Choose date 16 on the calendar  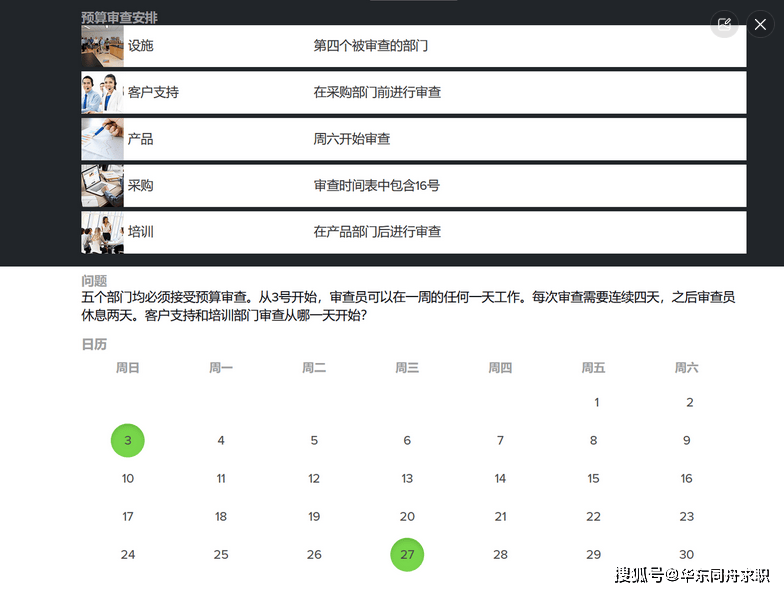click(686, 478)
